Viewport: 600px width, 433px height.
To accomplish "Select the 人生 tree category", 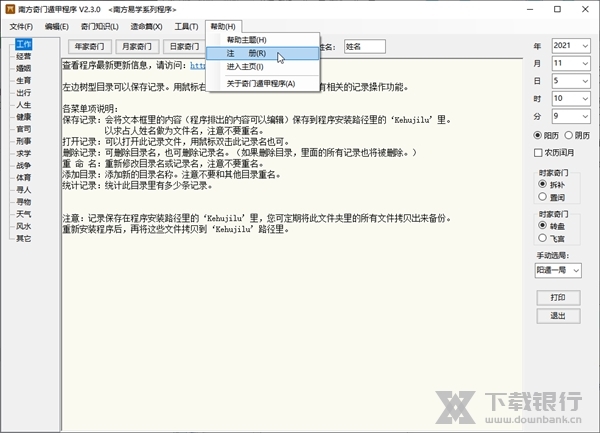I will pyautogui.click(x=23, y=105).
